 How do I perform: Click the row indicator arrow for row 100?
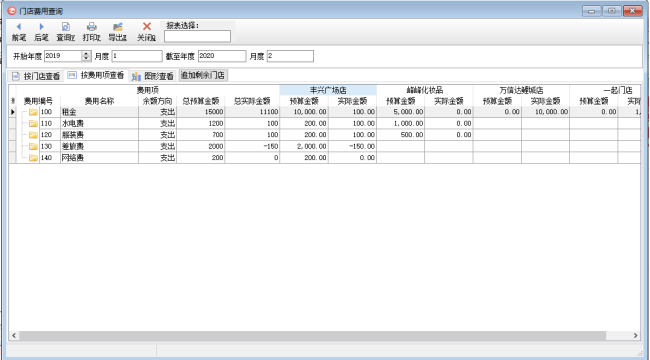click(x=12, y=112)
